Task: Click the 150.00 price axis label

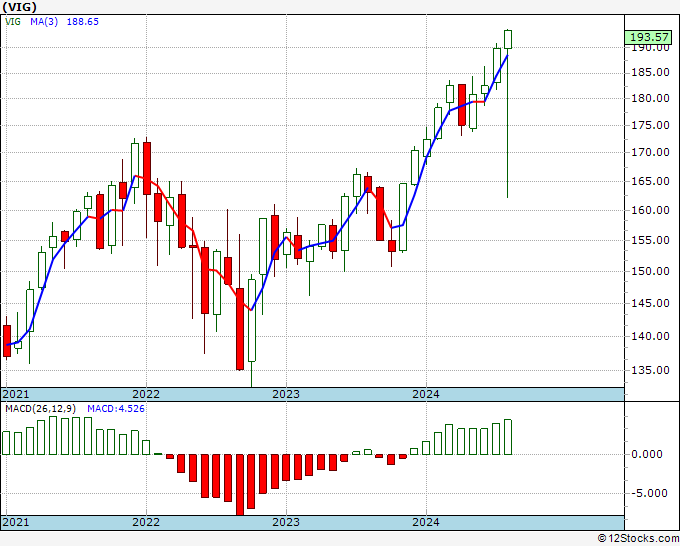Action: point(651,271)
